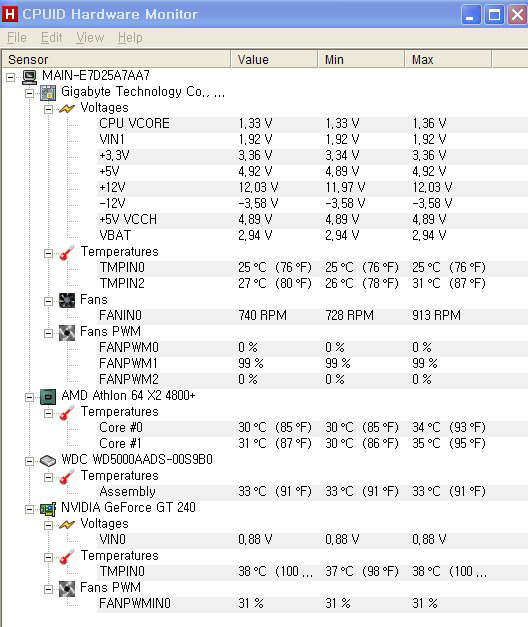Open the File menu

(x=17, y=38)
